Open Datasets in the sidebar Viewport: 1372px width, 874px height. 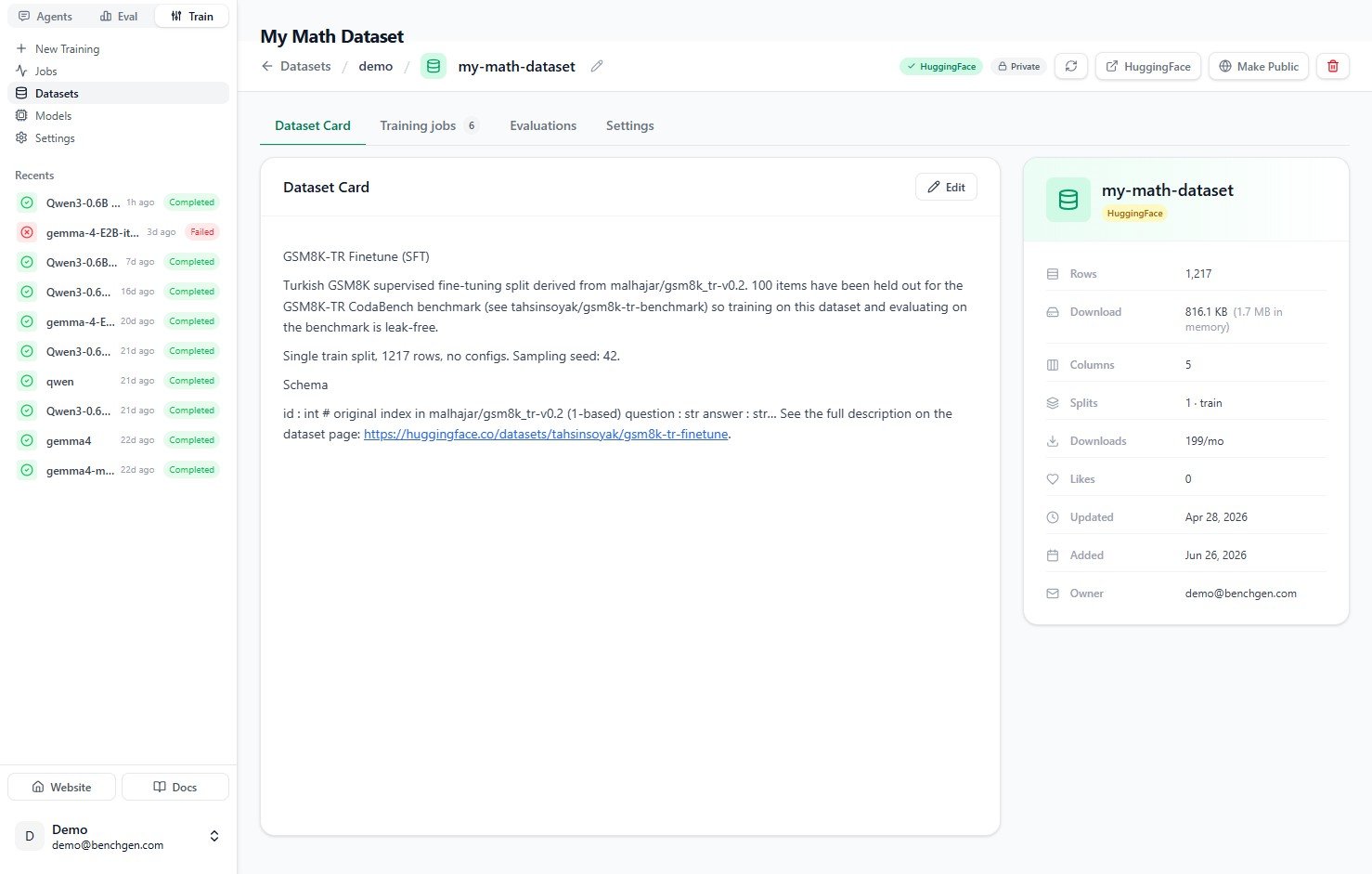118,93
